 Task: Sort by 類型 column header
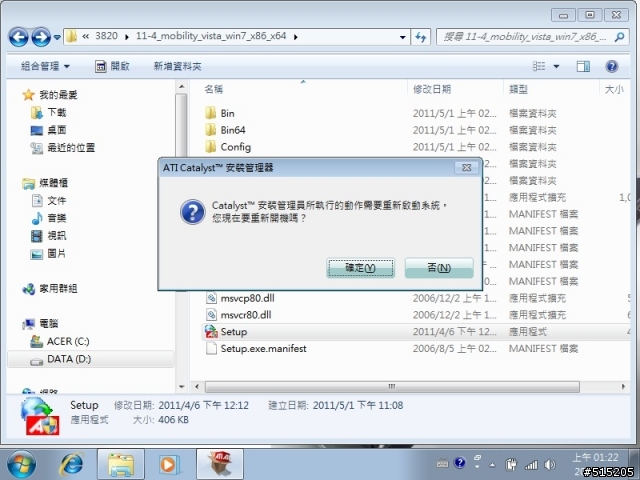[518, 89]
